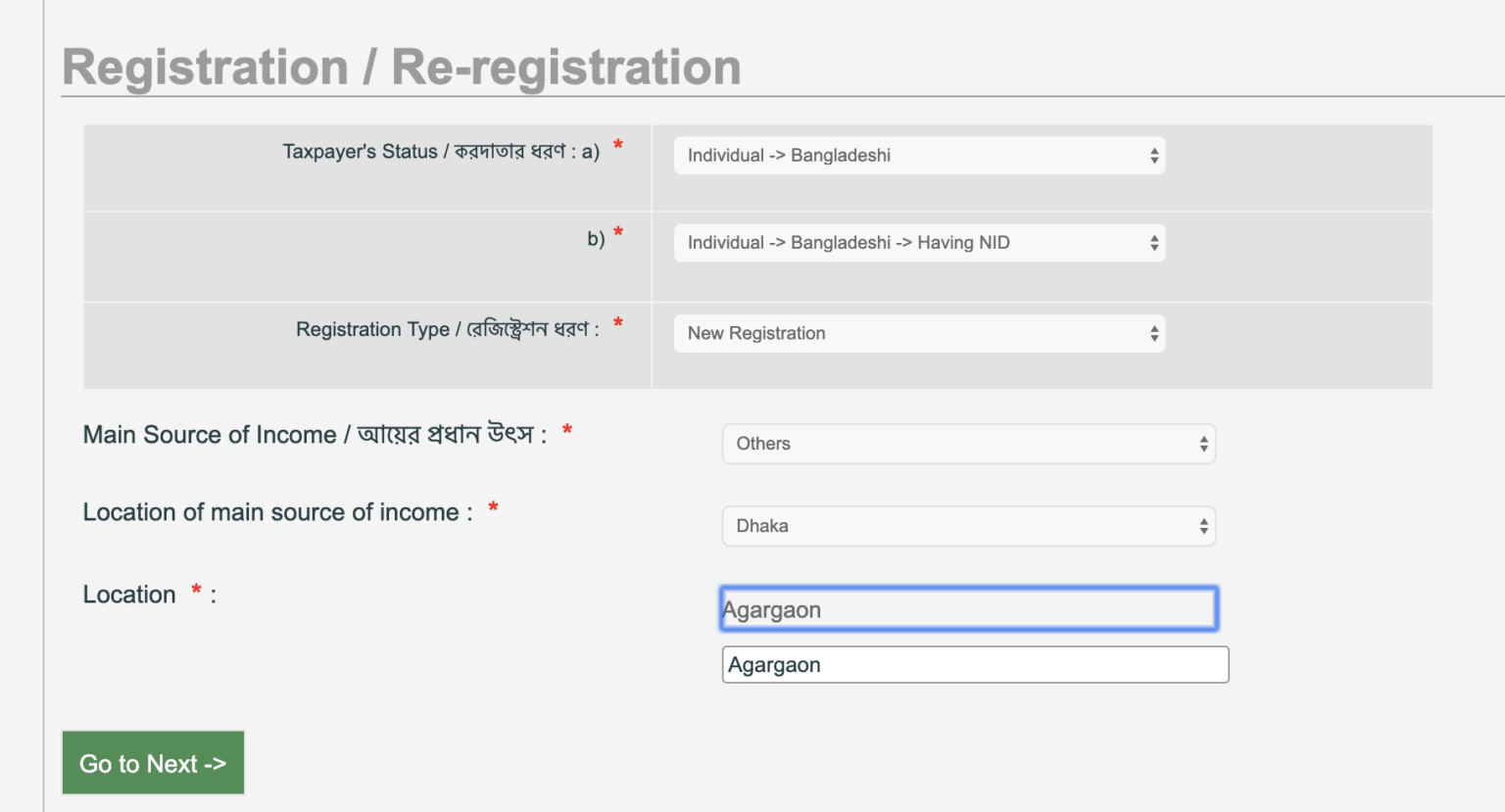The height and width of the screenshot is (812, 1505).
Task: Select the Agargaon autocomplete suggestion
Action: pyautogui.click(x=975, y=664)
